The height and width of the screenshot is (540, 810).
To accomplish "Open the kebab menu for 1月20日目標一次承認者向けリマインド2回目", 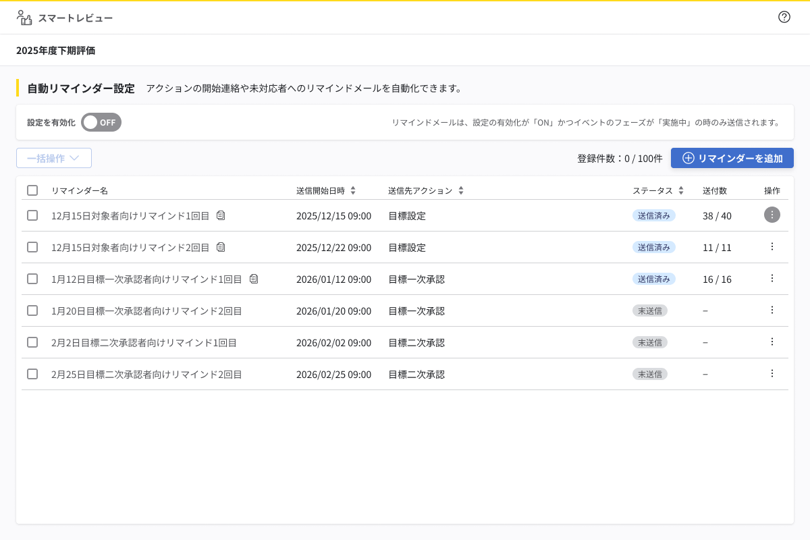I will click(x=772, y=310).
